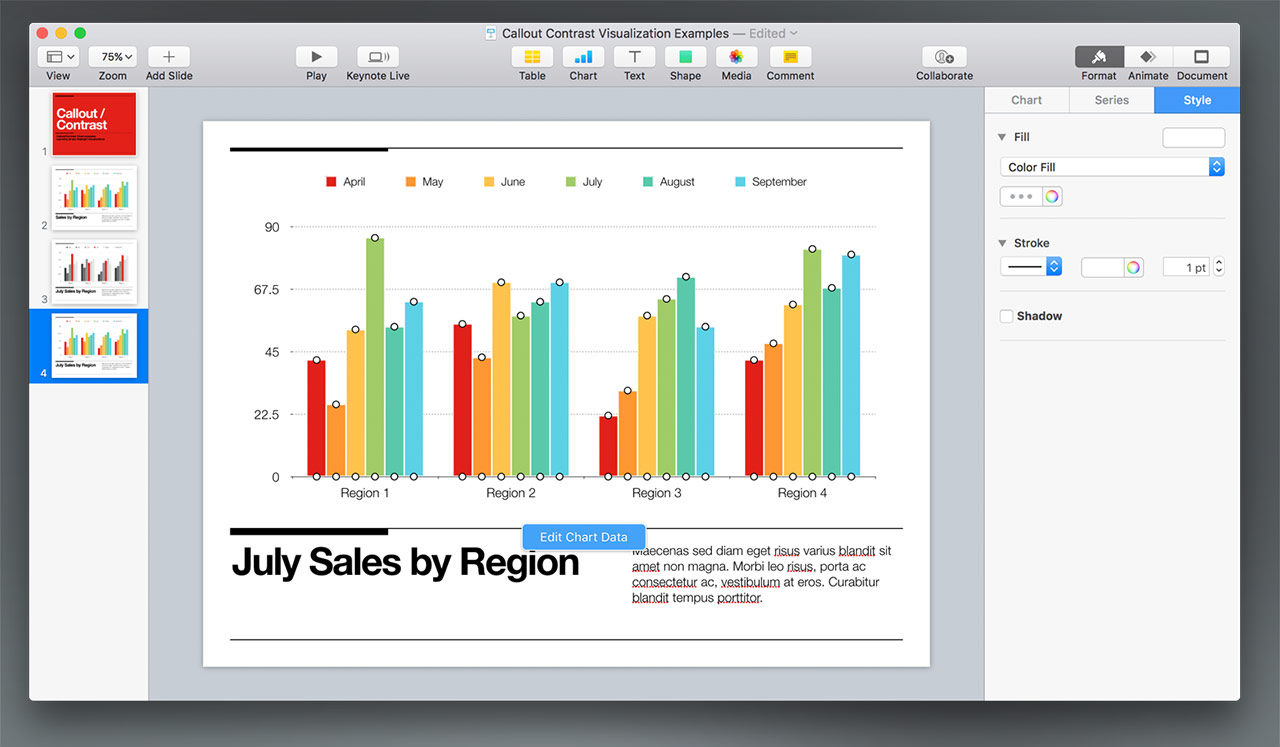Viewport: 1280px width, 747px height.
Task: Click the Table icon in toolbar
Action: [x=532, y=57]
